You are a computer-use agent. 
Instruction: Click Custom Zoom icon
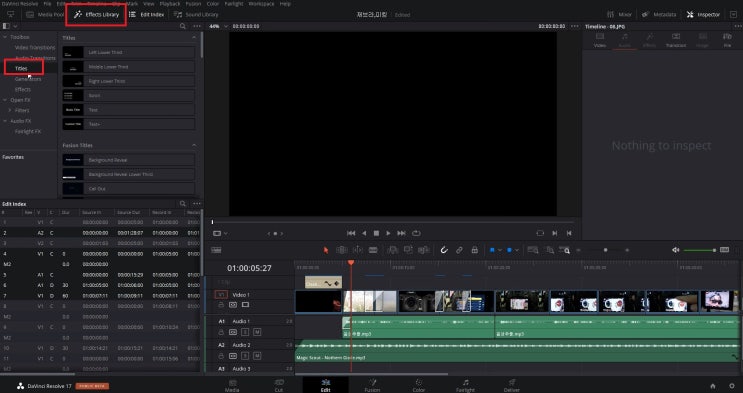[564, 250]
